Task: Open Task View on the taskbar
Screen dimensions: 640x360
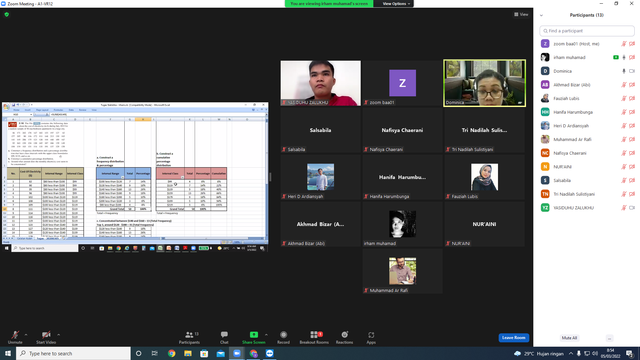Action: pyautogui.click(x=155, y=353)
